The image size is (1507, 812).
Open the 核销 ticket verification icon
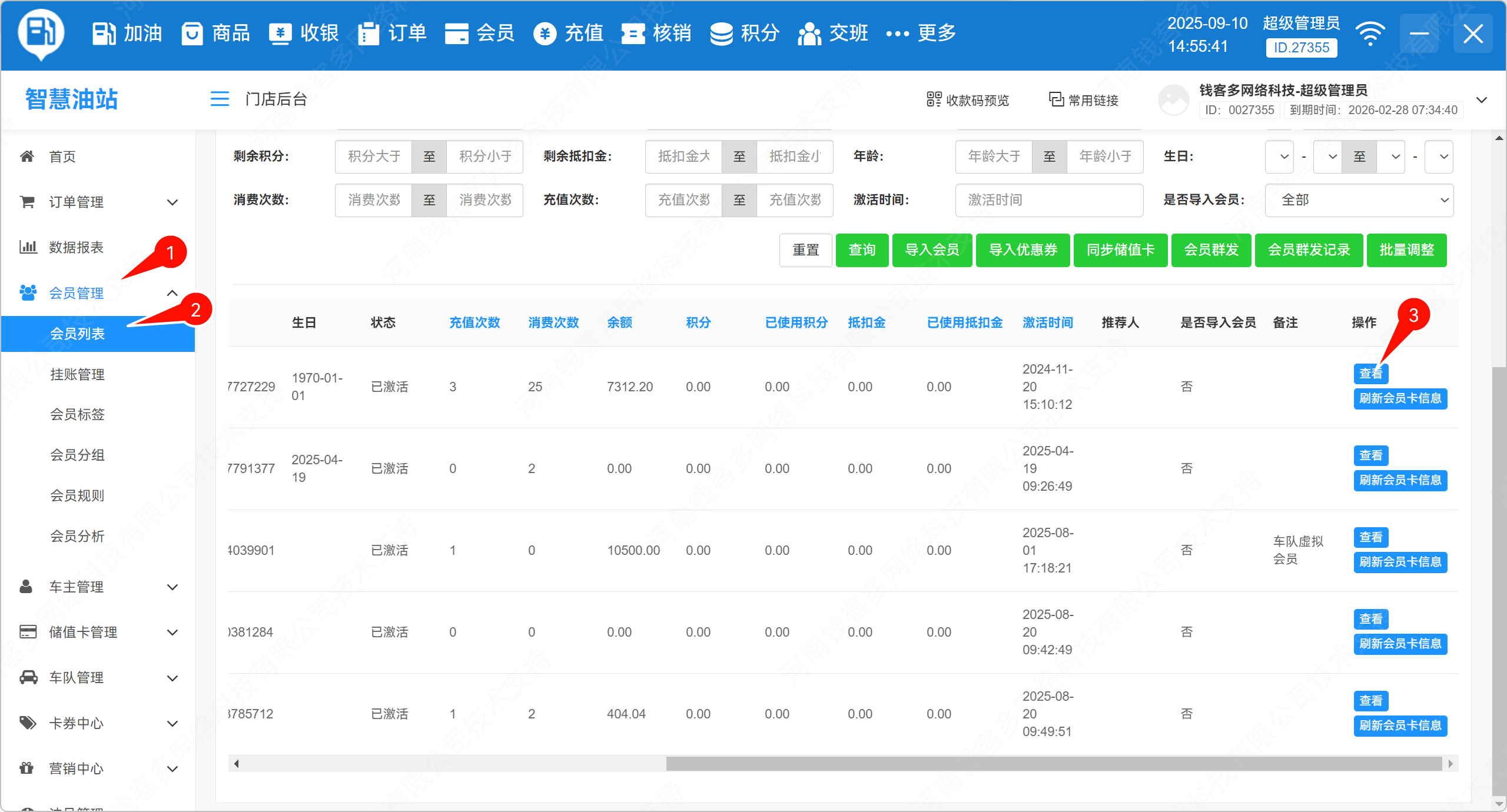click(633, 34)
